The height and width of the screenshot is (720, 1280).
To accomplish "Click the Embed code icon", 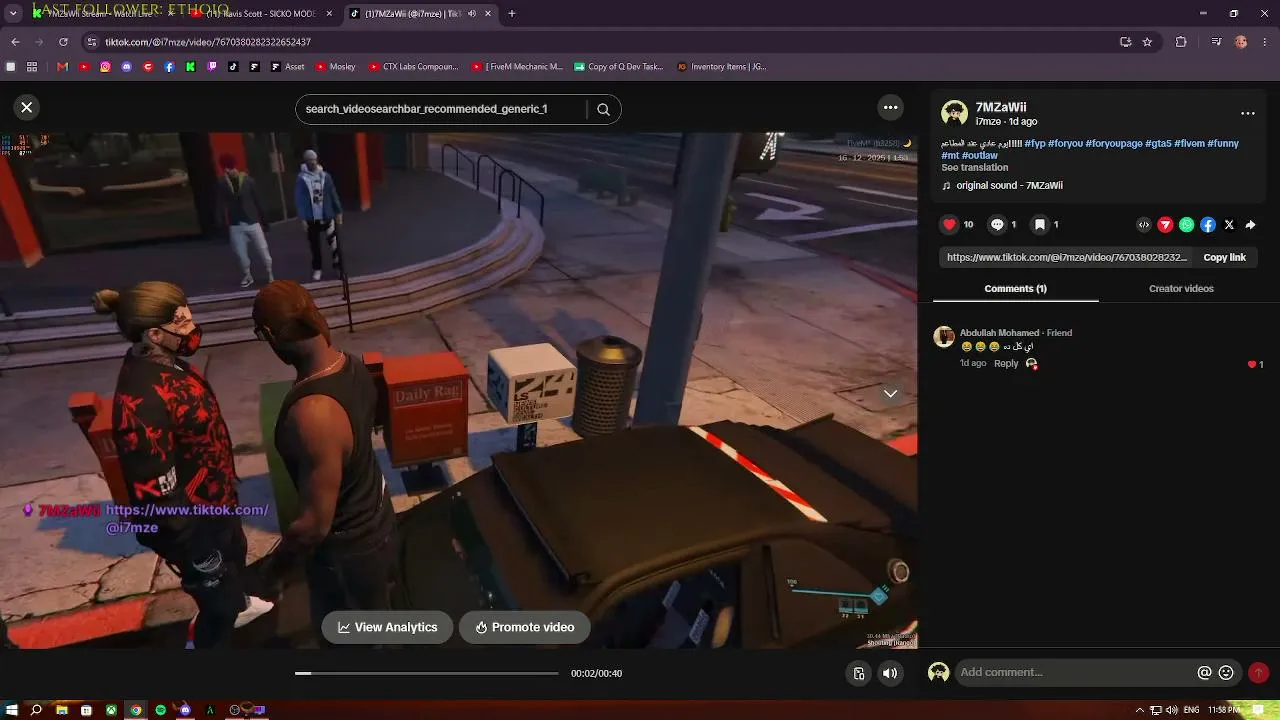I will click(1144, 225).
